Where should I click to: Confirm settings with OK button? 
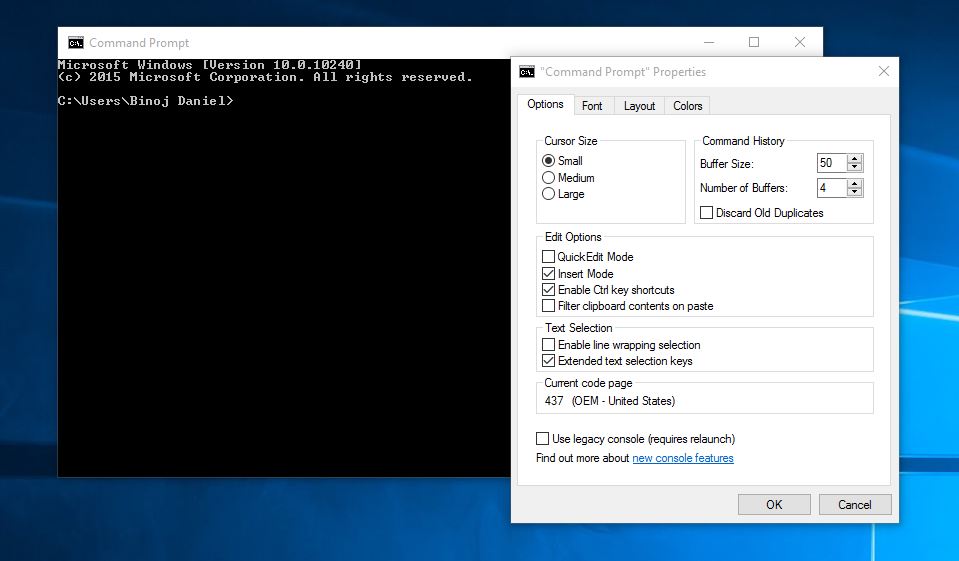(774, 505)
